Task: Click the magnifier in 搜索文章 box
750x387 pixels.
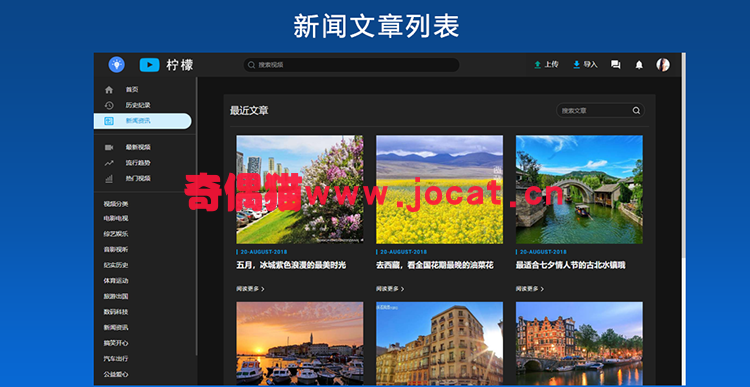Action: (636, 111)
